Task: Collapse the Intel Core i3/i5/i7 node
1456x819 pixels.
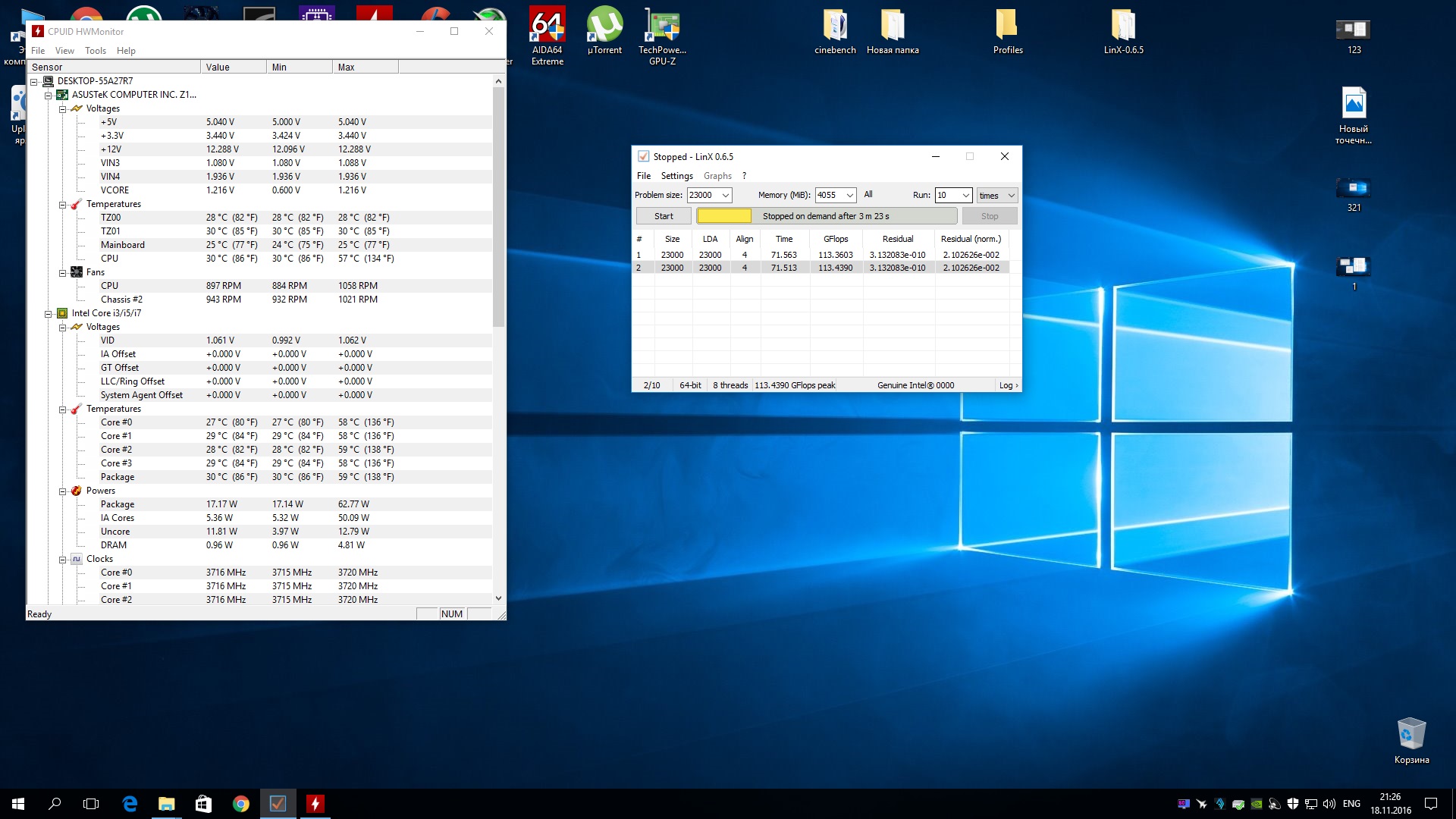Action: pyautogui.click(x=49, y=313)
